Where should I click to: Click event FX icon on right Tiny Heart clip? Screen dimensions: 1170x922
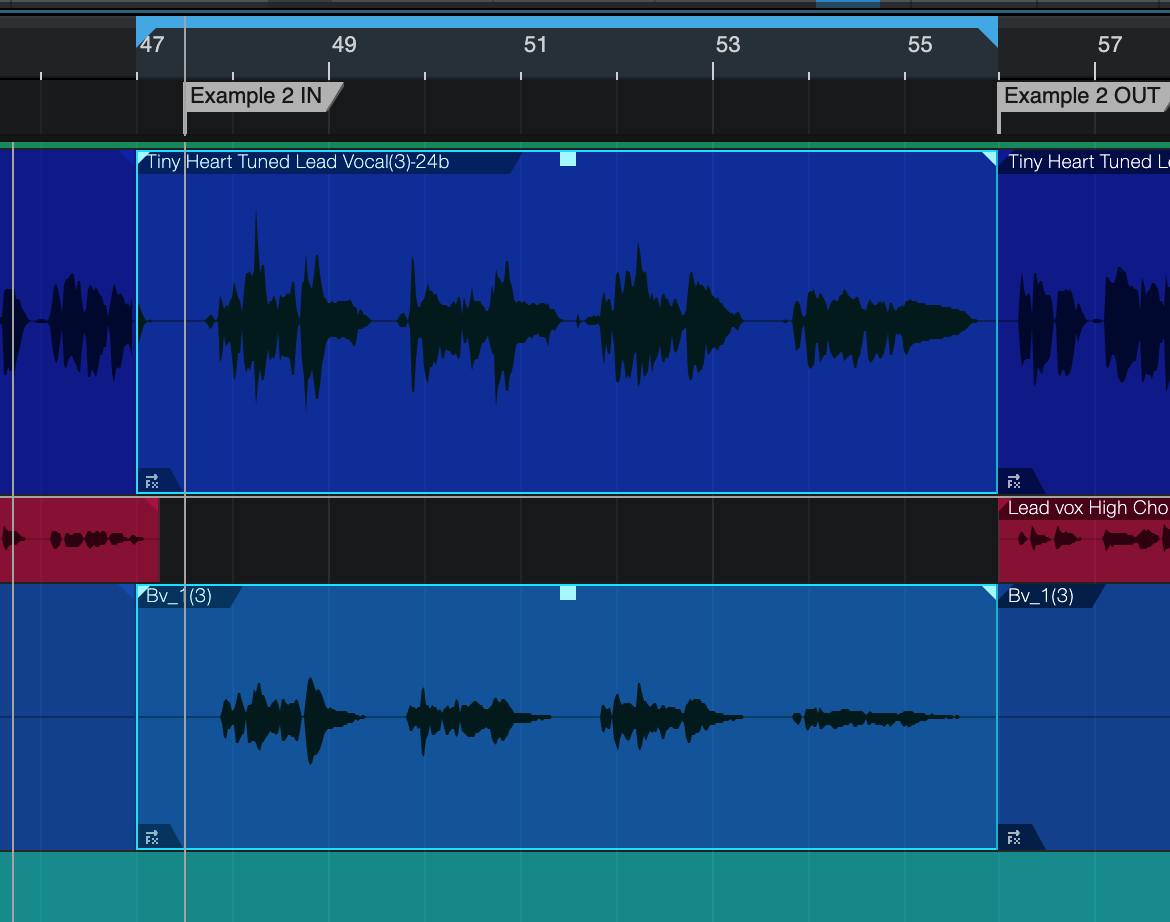coord(1014,481)
